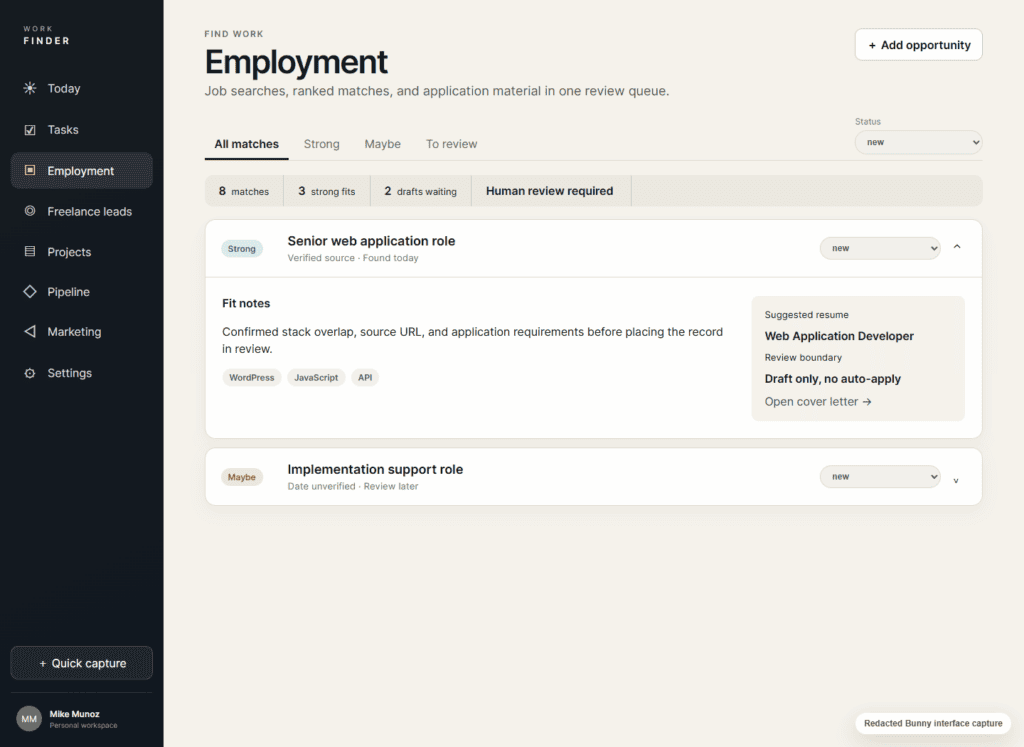1024x747 pixels.
Task: Click the Freelance leads target icon
Action: point(30,211)
